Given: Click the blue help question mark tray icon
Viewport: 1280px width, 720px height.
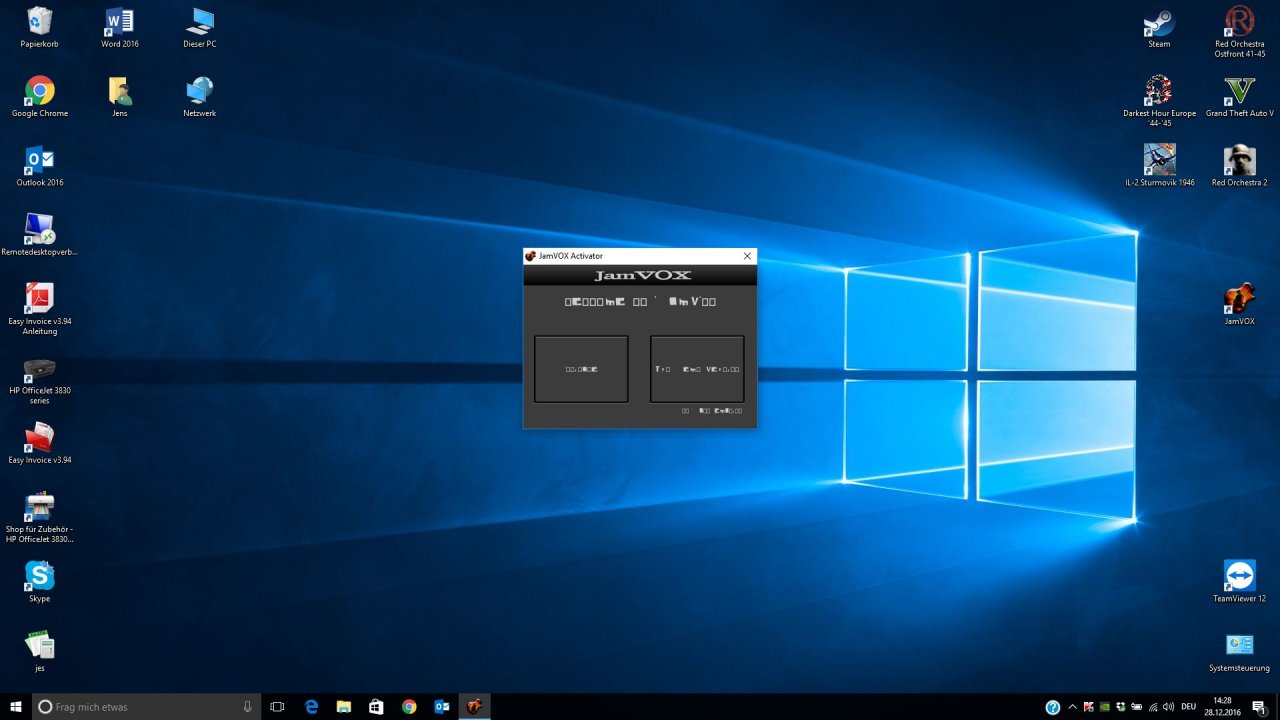Looking at the screenshot, I should pos(1052,707).
